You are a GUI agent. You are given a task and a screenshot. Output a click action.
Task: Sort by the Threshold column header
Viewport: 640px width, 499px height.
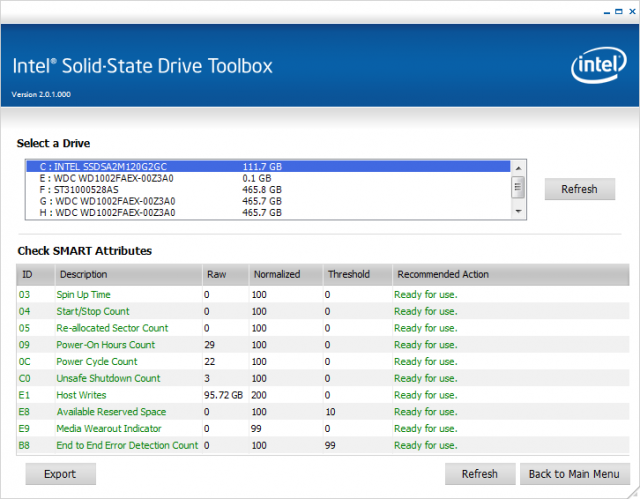pos(358,275)
